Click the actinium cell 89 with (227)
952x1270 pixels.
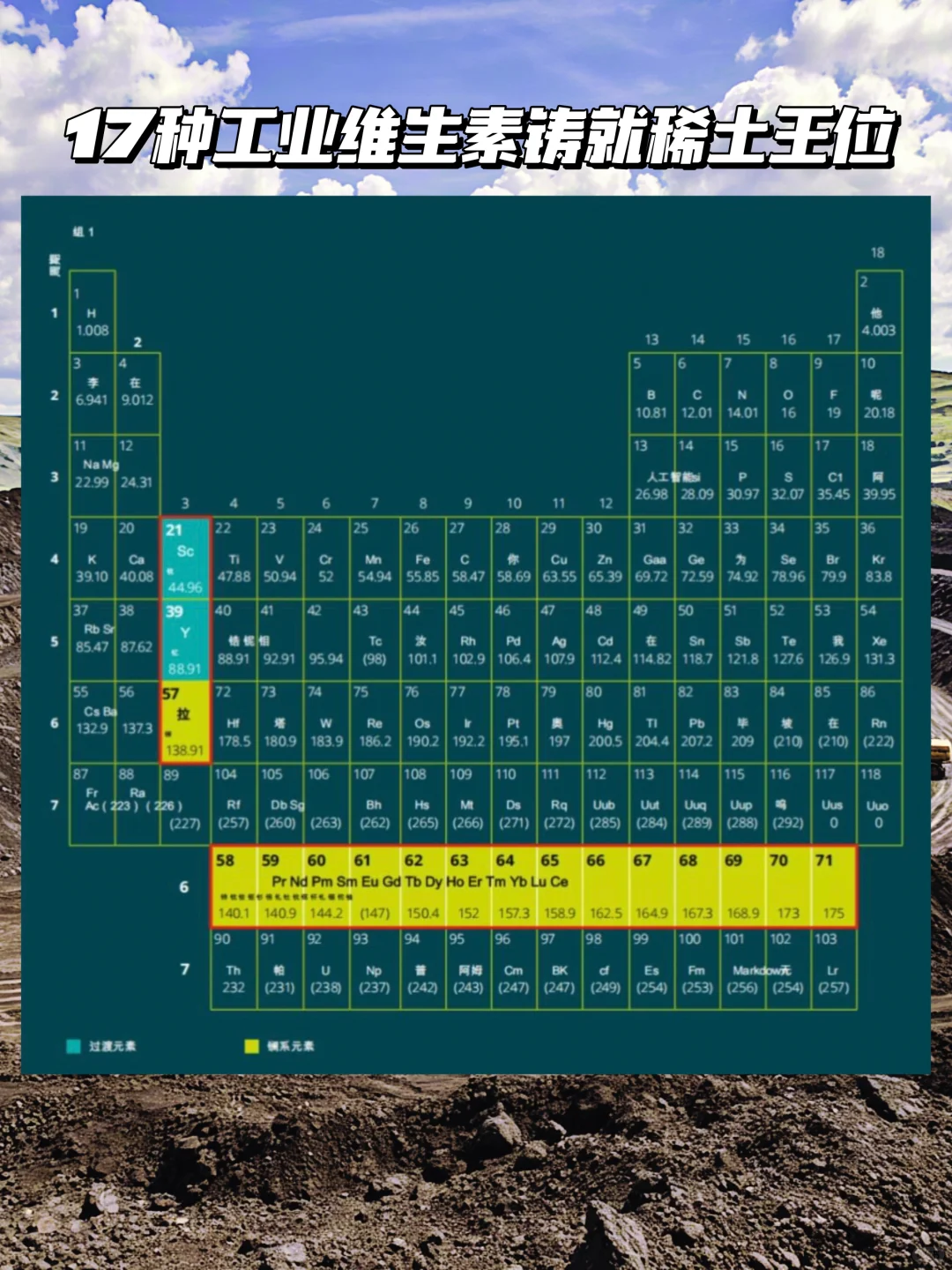[185, 803]
